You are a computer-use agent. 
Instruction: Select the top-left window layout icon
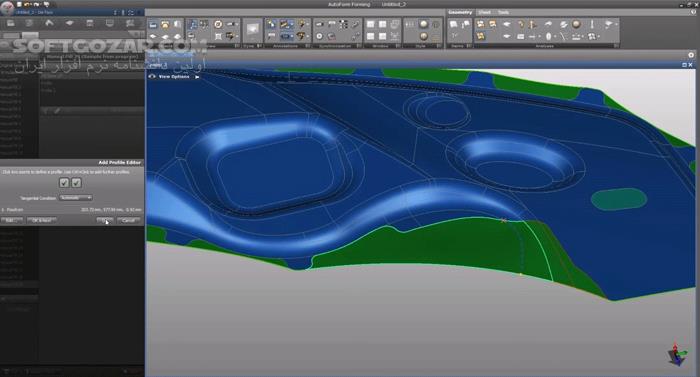[371, 25]
